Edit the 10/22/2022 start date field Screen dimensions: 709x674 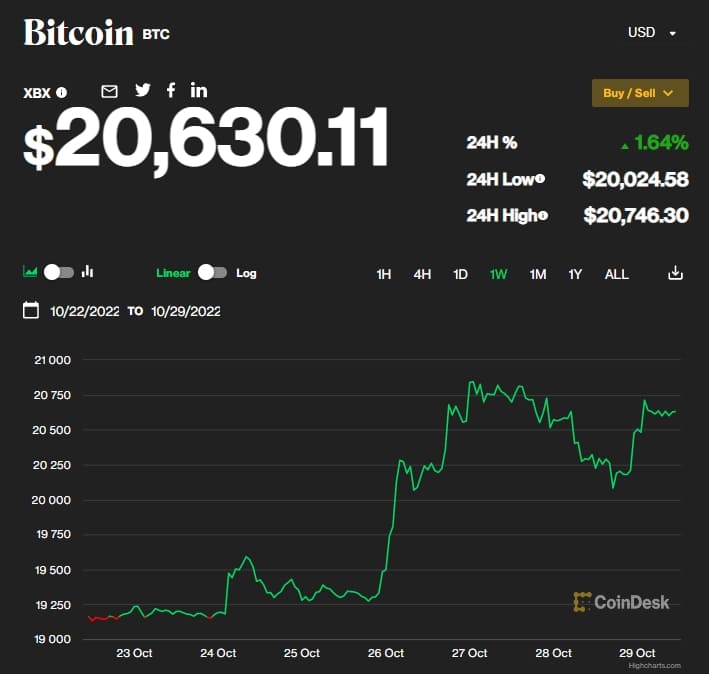tap(85, 311)
